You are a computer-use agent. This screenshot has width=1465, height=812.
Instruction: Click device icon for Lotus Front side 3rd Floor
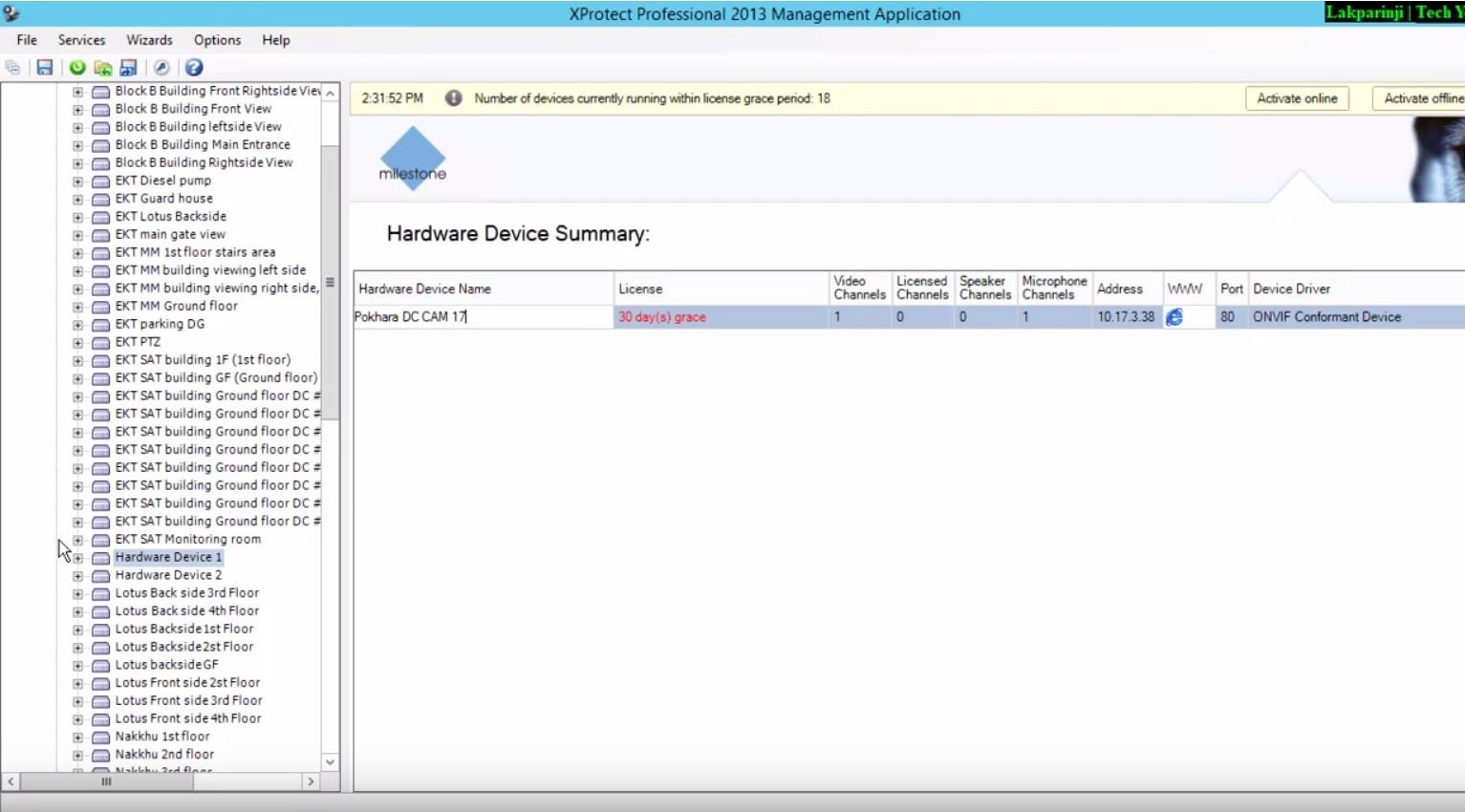(x=100, y=701)
